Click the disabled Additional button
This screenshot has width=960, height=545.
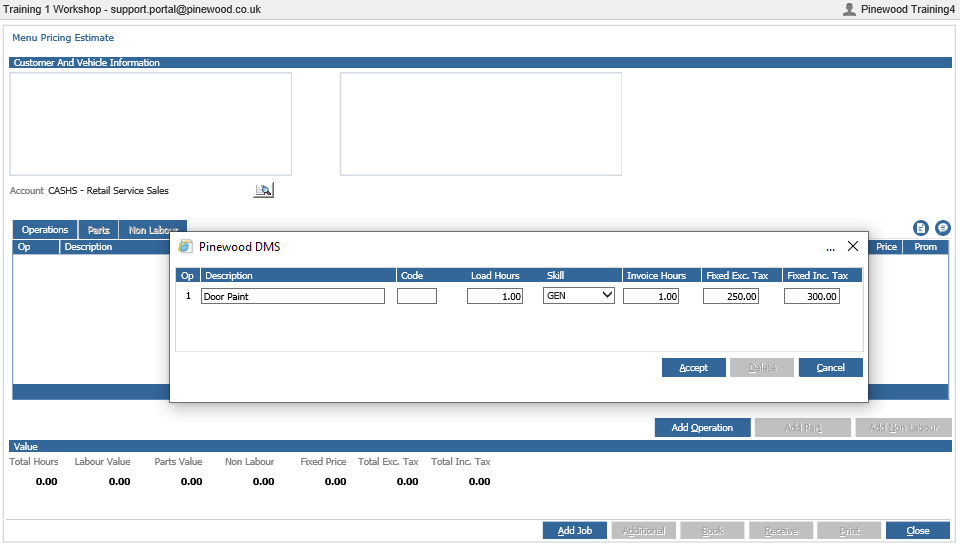[x=643, y=531]
